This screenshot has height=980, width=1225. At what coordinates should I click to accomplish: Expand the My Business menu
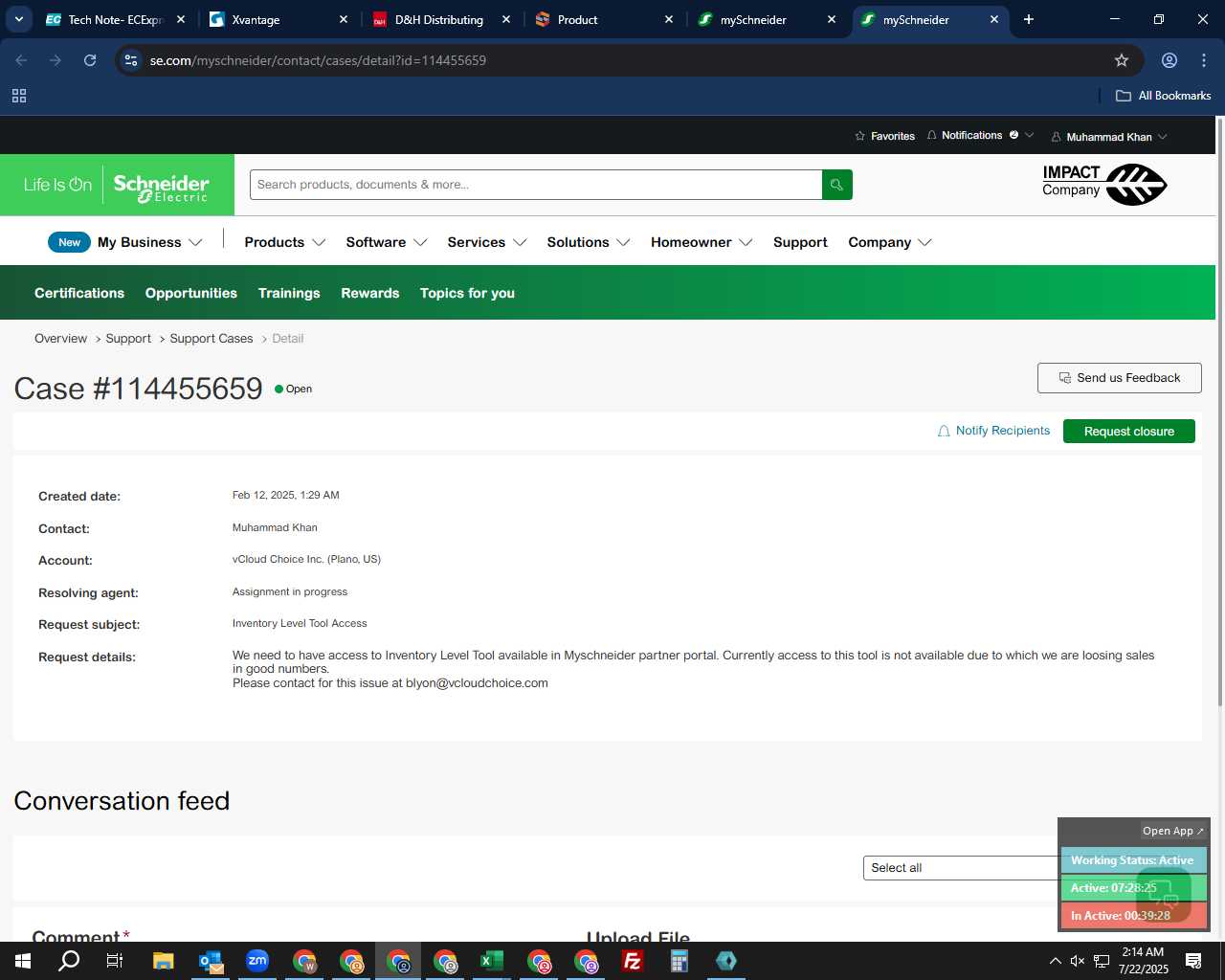(149, 242)
